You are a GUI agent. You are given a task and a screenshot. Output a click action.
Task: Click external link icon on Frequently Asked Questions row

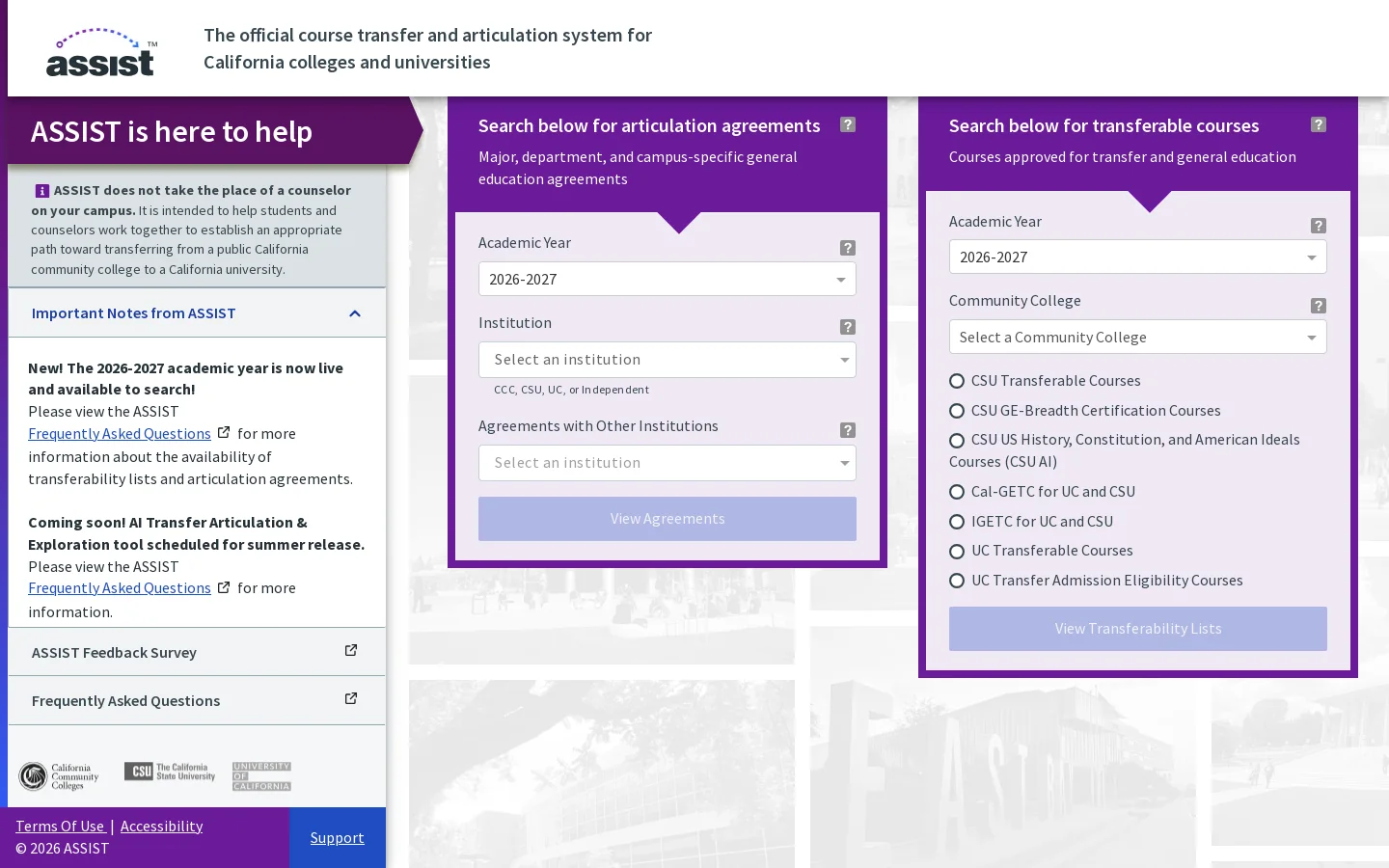[x=351, y=699]
